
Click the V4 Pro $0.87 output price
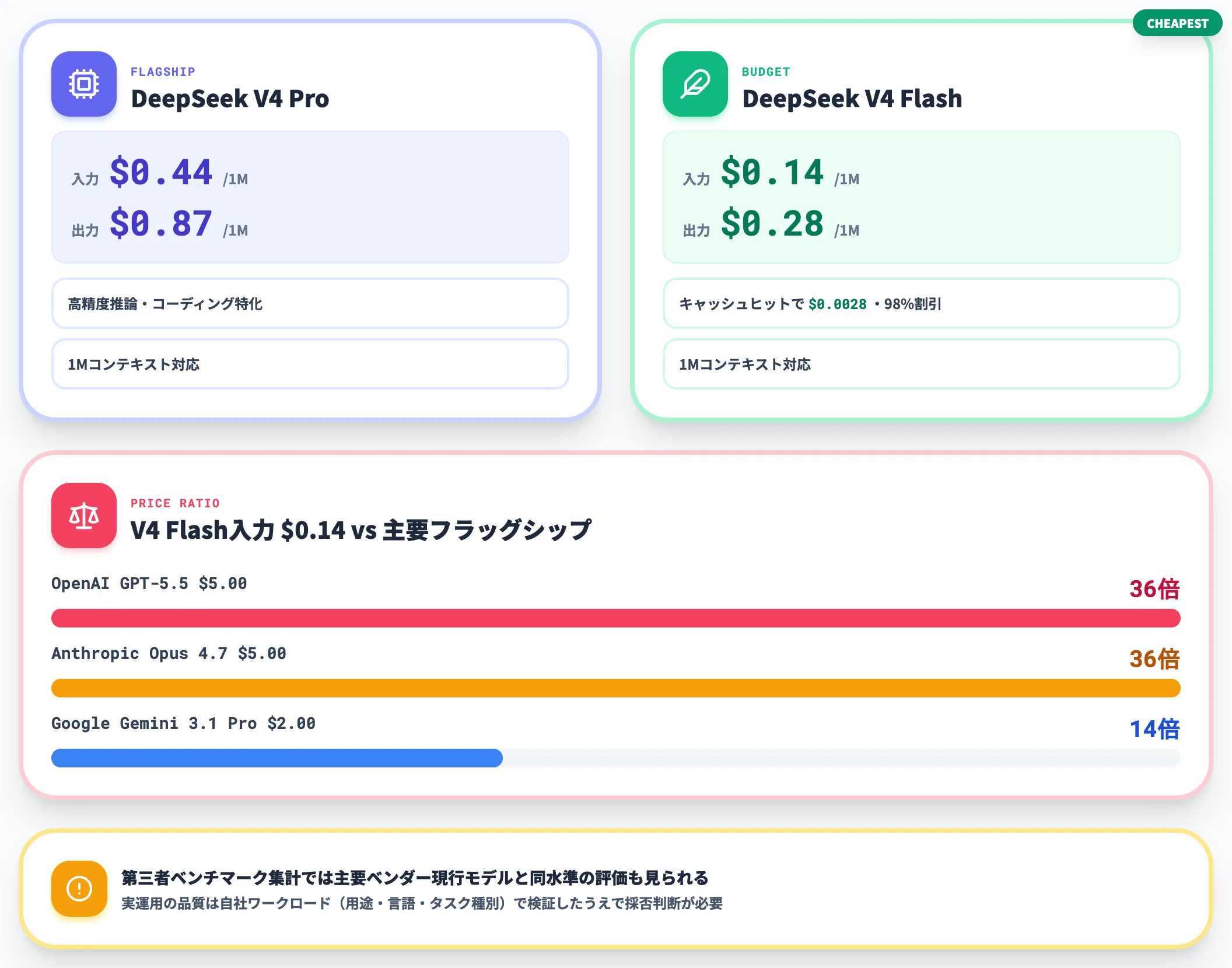[160, 224]
